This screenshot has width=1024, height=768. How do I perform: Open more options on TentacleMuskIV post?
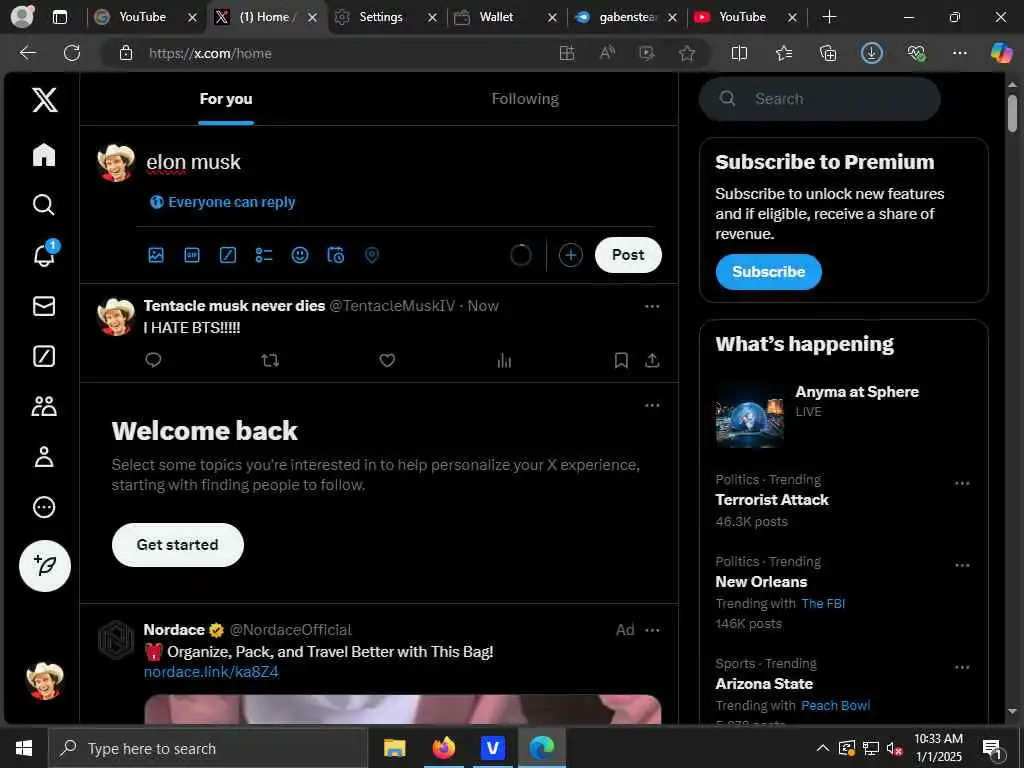coord(652,306)
